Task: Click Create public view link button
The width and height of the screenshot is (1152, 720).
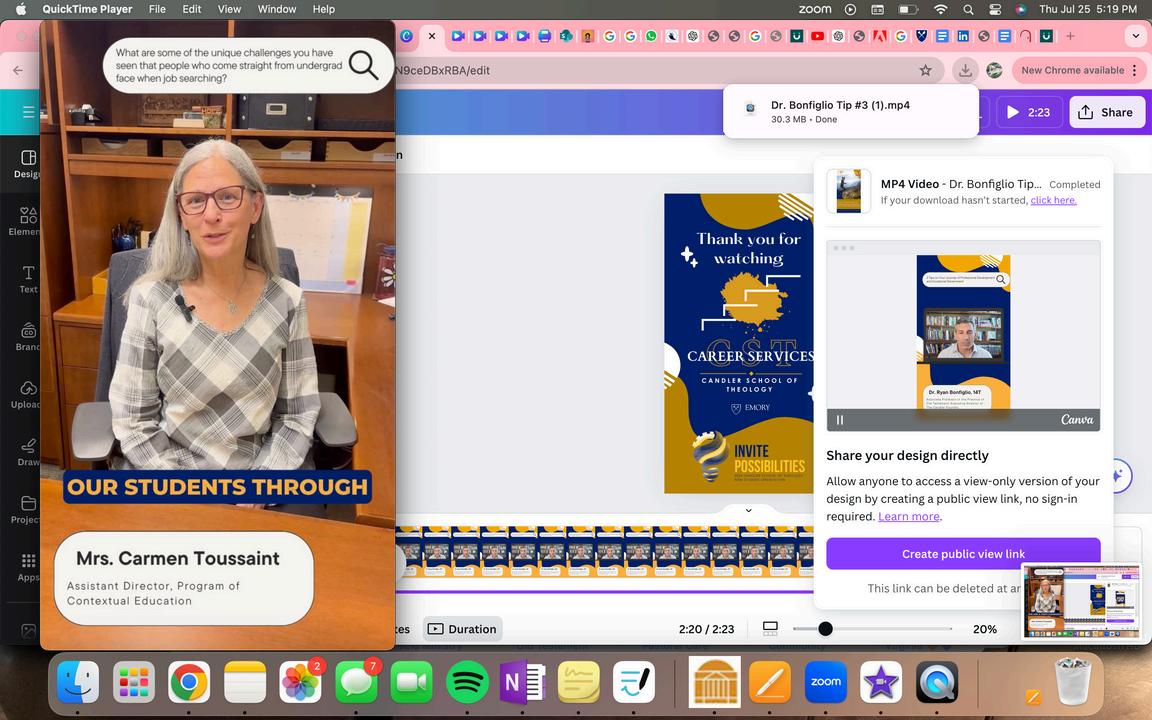Action: [x=963, y=554]
